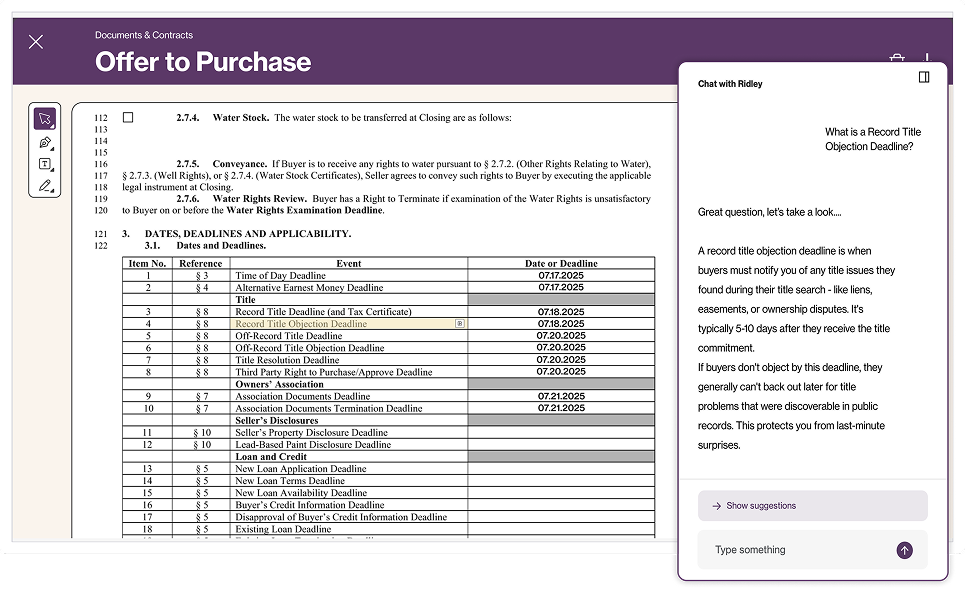Image resolution: width=965 pixels, height=589 pixels.
Task: Click the Offer to Purchase page title
Action: click(203, 62)
